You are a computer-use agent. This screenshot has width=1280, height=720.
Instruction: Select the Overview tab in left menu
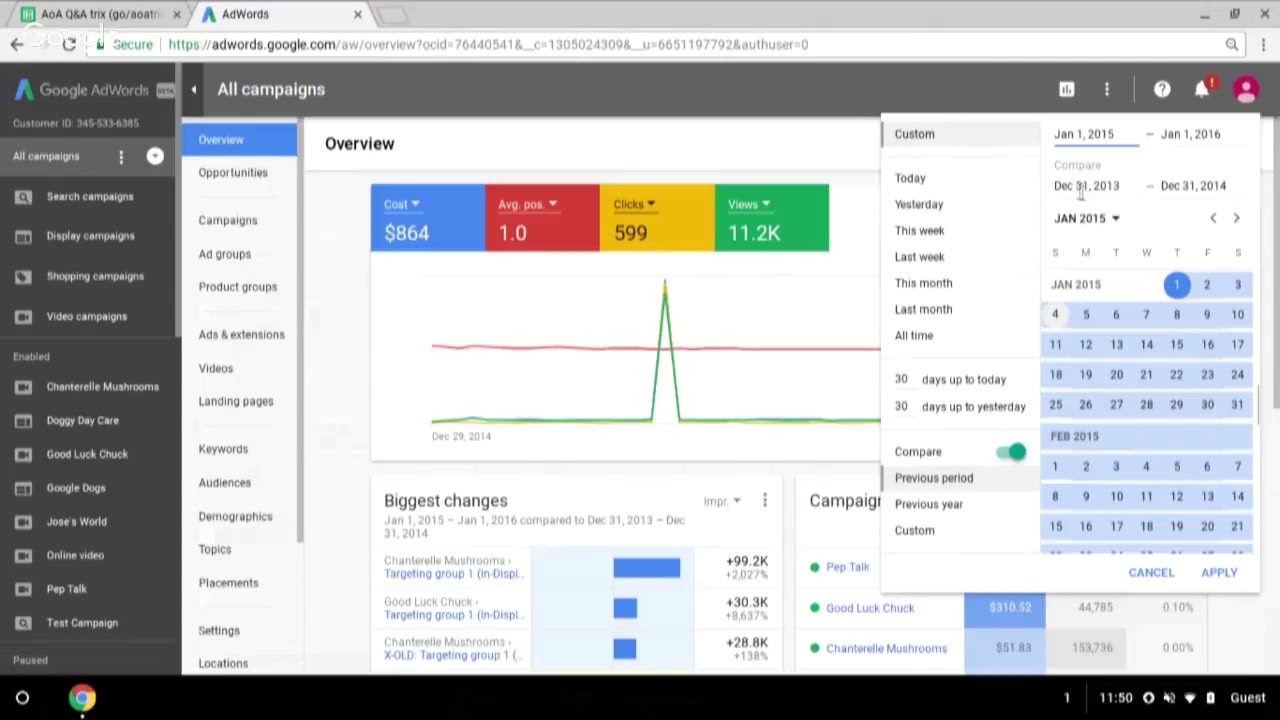point(240,139)
